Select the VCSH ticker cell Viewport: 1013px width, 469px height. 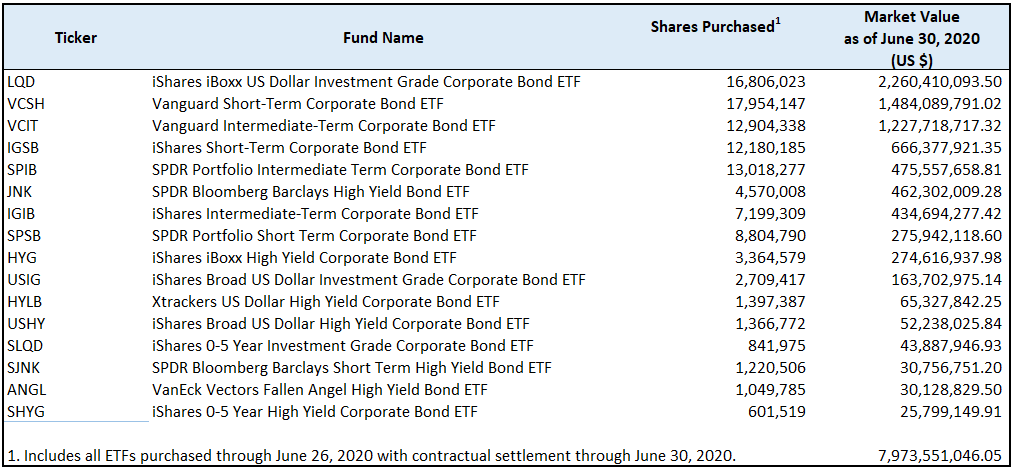coord(25,103)
